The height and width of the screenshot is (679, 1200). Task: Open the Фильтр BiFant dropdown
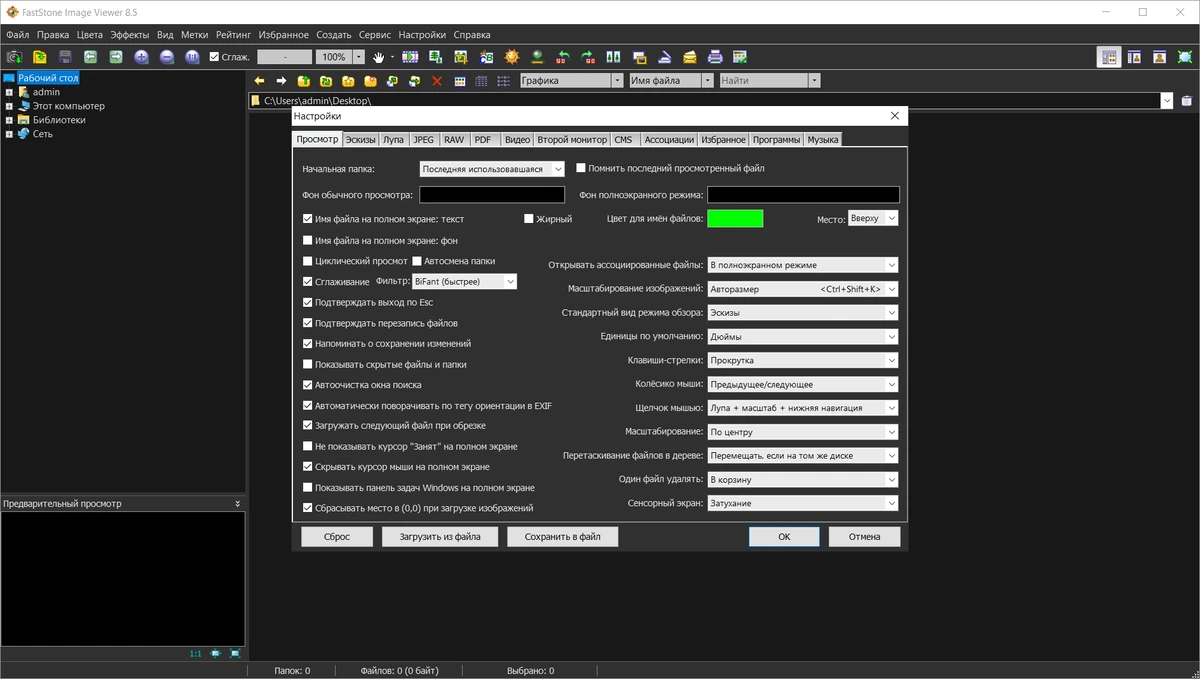(x=464, y=282)
